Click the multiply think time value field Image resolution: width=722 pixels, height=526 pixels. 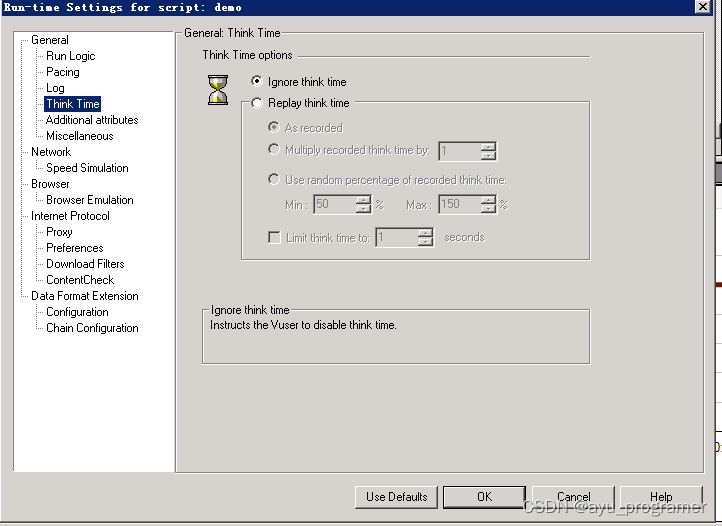click(x=460, y=151)
